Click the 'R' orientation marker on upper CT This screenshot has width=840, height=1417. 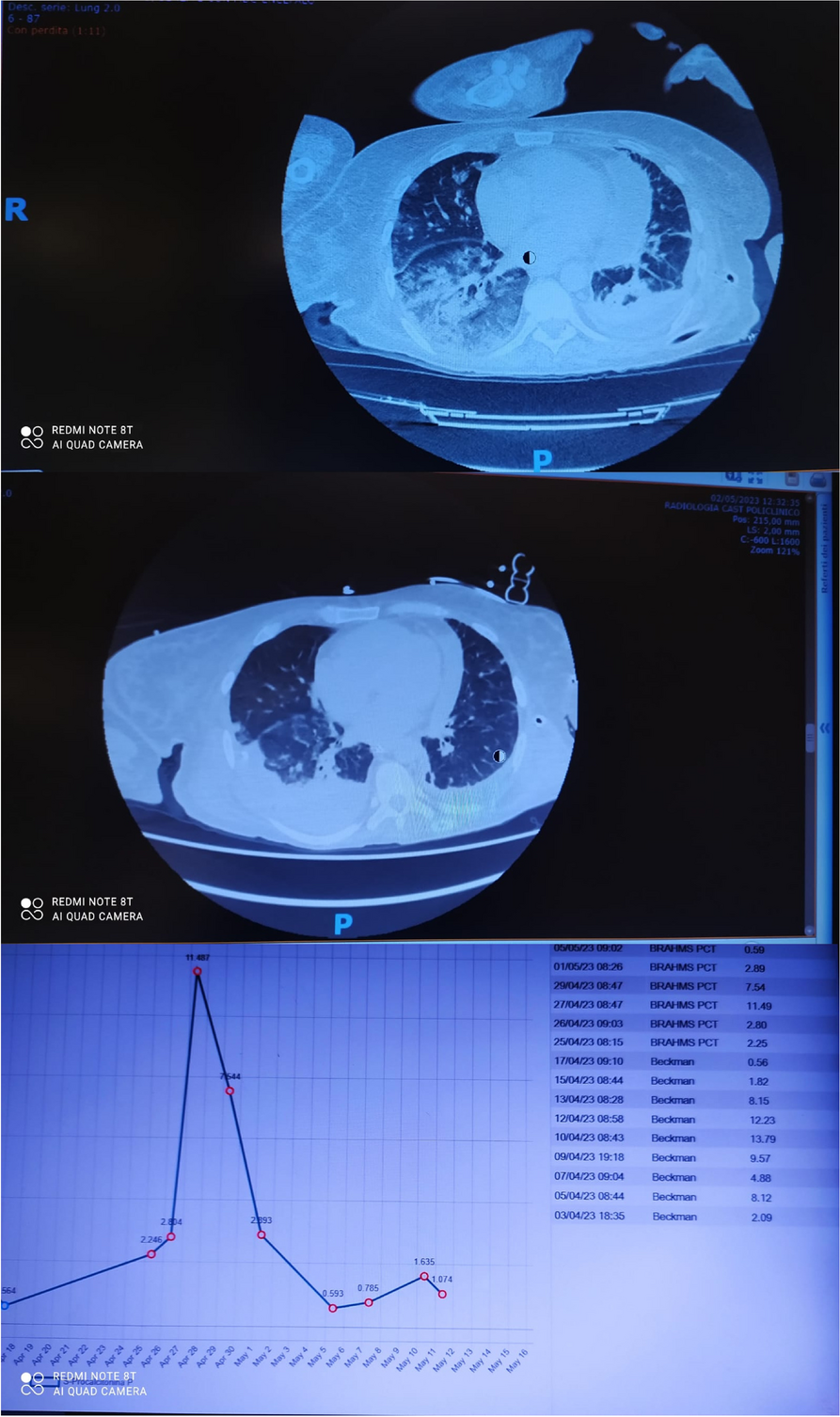click(16, 209)
